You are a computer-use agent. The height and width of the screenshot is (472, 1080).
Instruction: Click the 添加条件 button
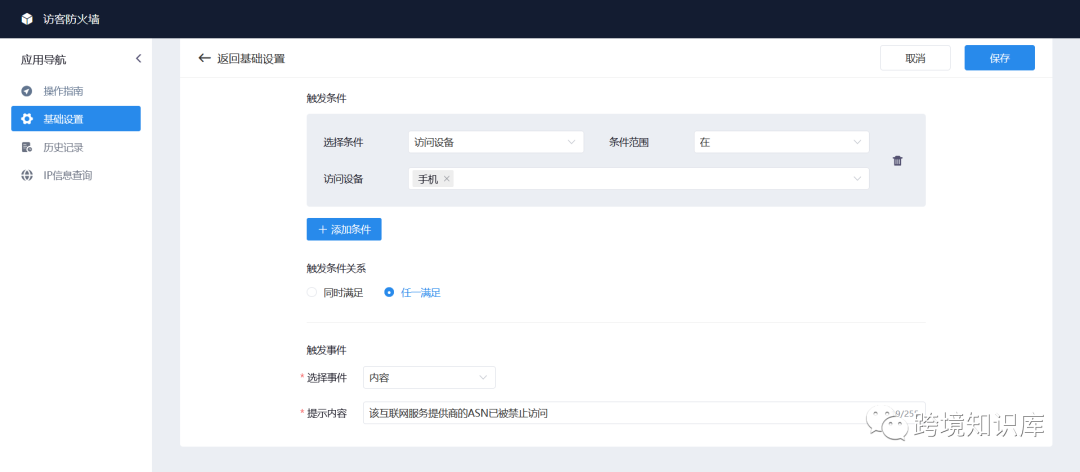click(343, 229)
